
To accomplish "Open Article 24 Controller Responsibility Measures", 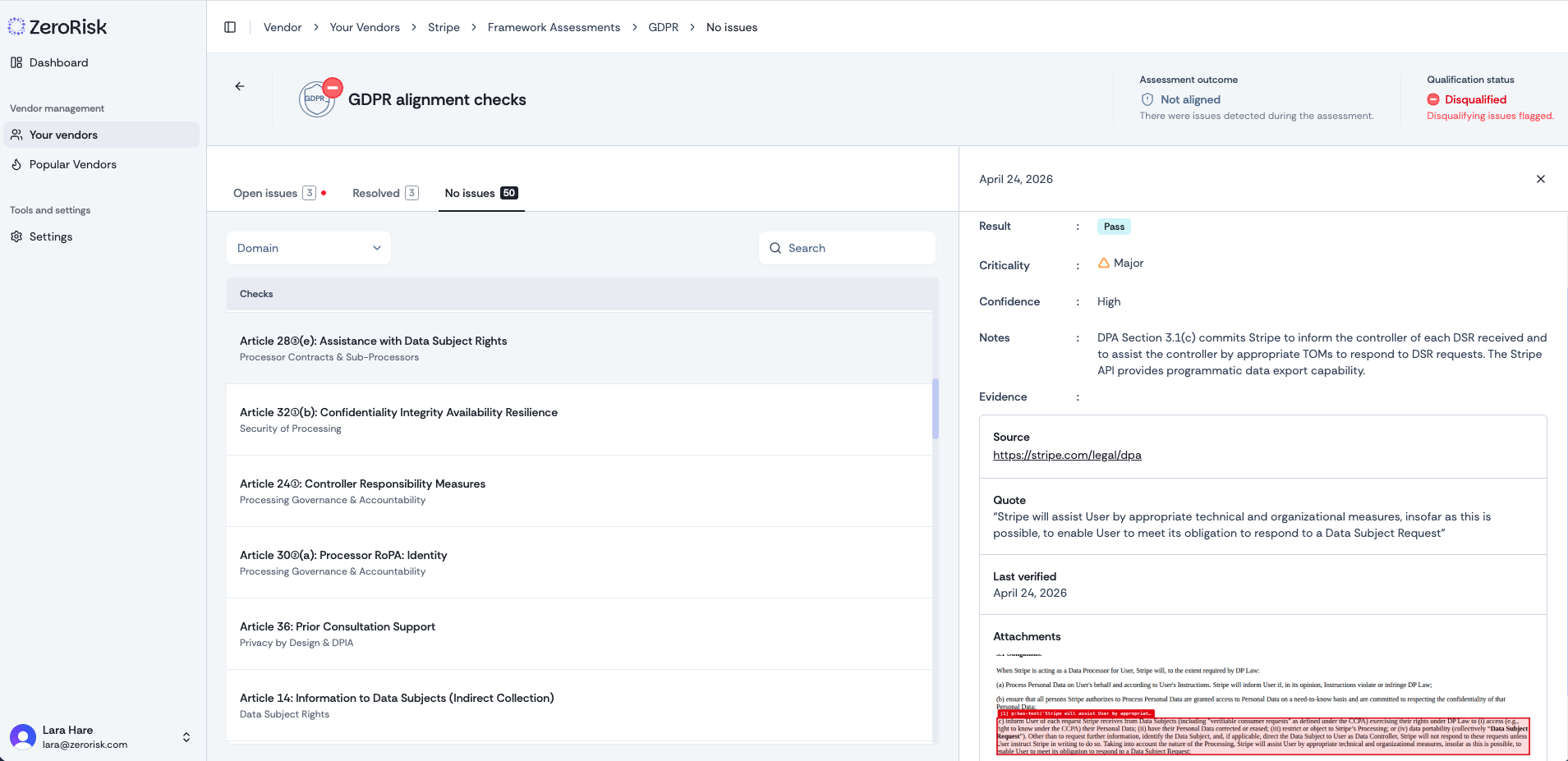I will tap(579, 491).
